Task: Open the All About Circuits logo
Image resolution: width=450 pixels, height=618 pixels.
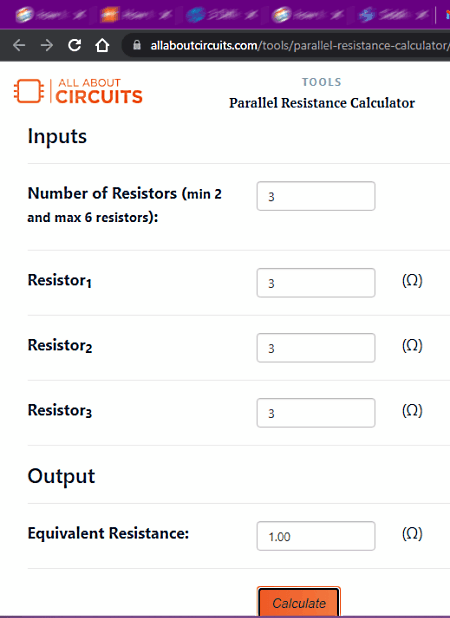Action: 78,91
